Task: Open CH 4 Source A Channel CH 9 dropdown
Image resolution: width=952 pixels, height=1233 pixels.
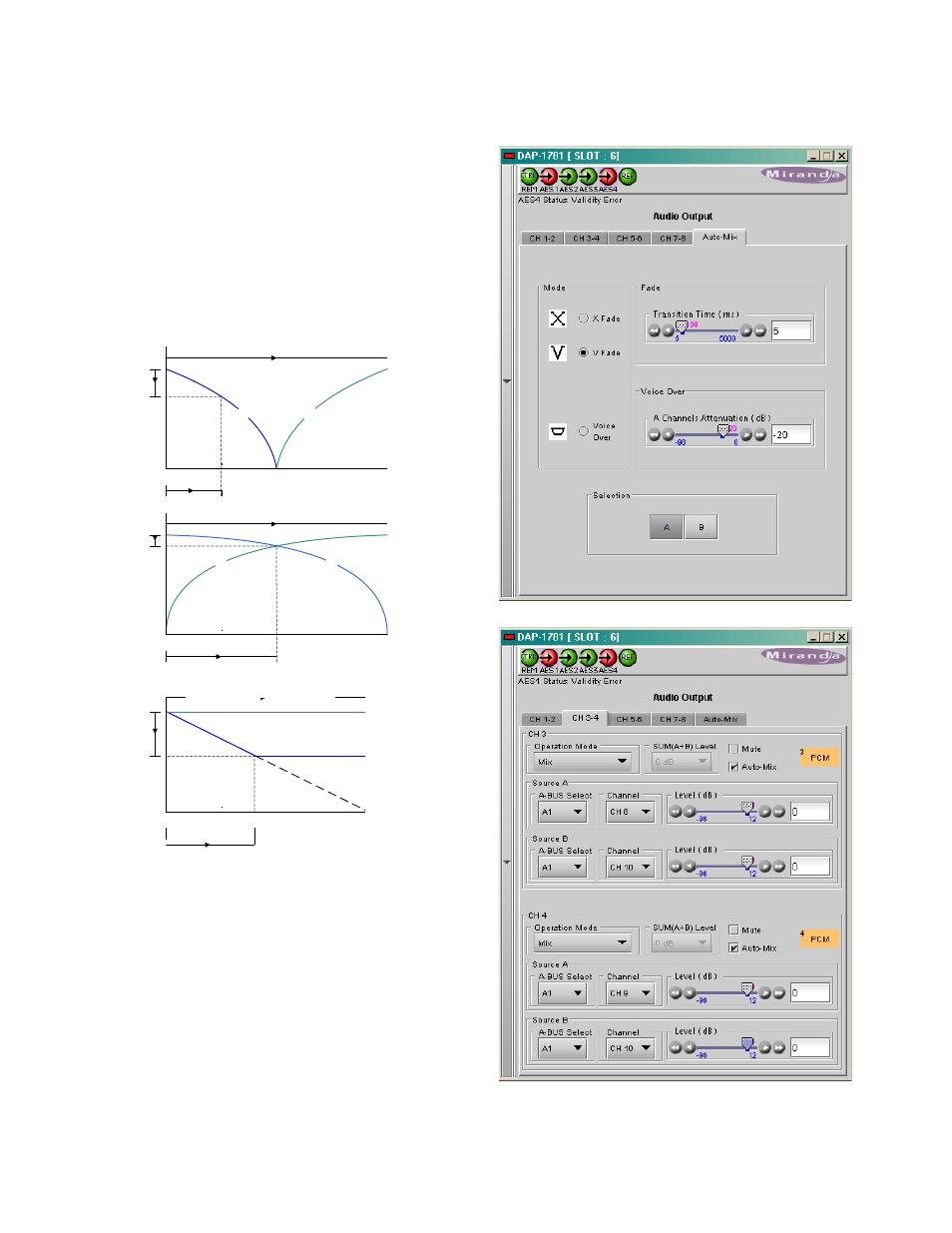Action: coord(631,993)
